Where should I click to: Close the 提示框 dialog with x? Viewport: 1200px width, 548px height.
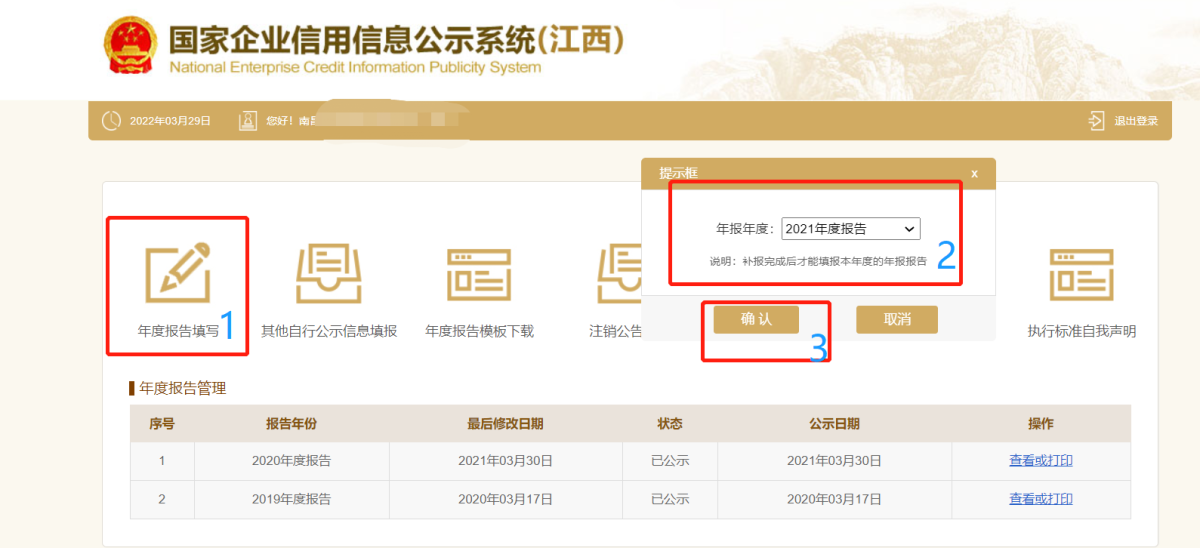(x=975, y=173)
